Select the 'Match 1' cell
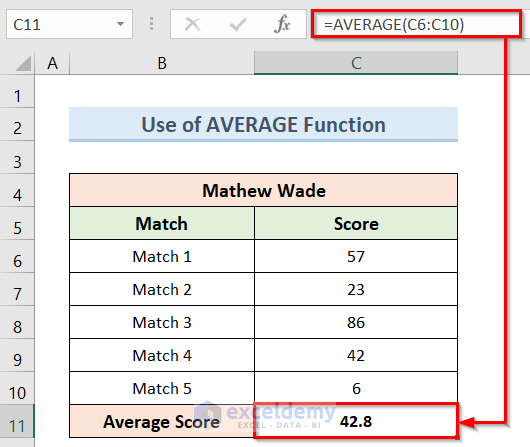The width and height of the screenshot is (530, 447). [x=162, y=256]
